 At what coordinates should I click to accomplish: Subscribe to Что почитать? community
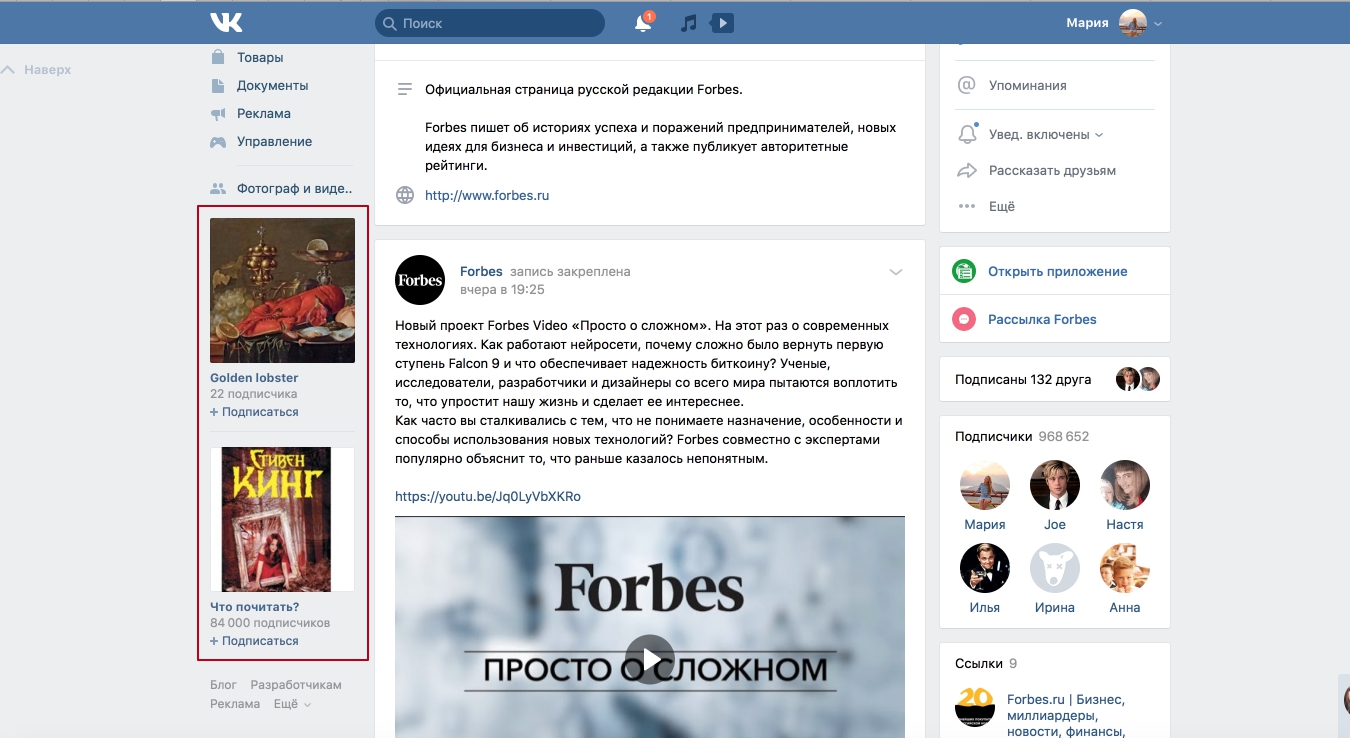point(254,641)
